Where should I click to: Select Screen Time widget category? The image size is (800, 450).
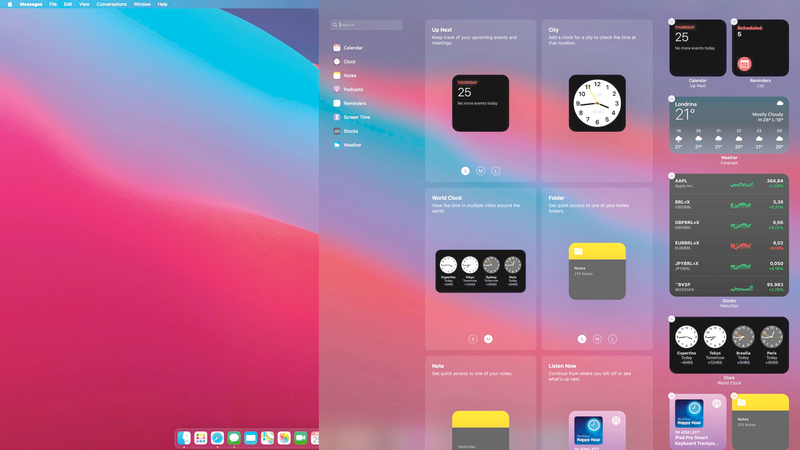point(356,117)
